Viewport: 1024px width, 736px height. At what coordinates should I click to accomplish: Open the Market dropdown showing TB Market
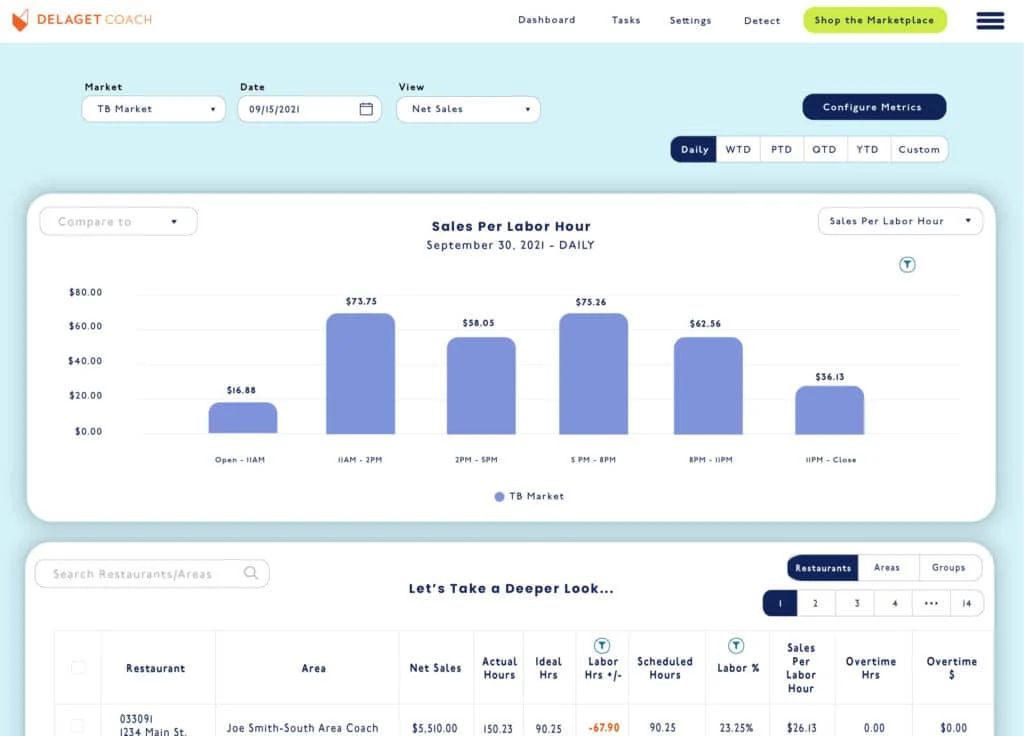154,109
